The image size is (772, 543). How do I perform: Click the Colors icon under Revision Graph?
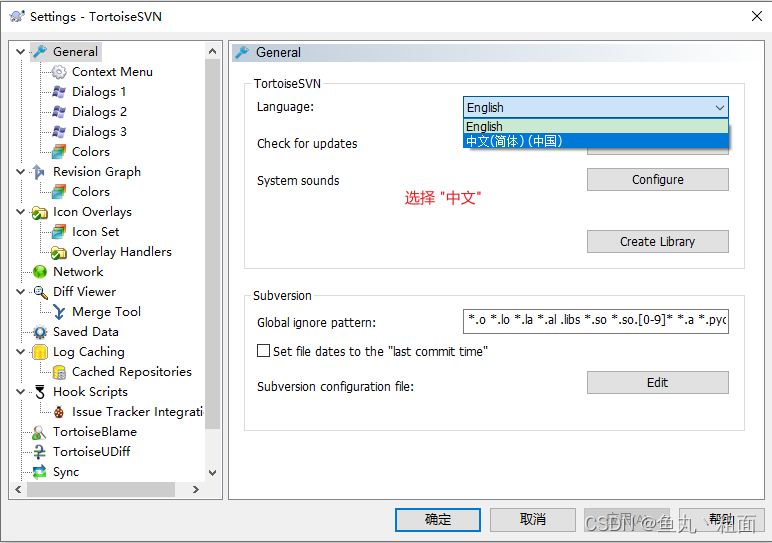59,192
